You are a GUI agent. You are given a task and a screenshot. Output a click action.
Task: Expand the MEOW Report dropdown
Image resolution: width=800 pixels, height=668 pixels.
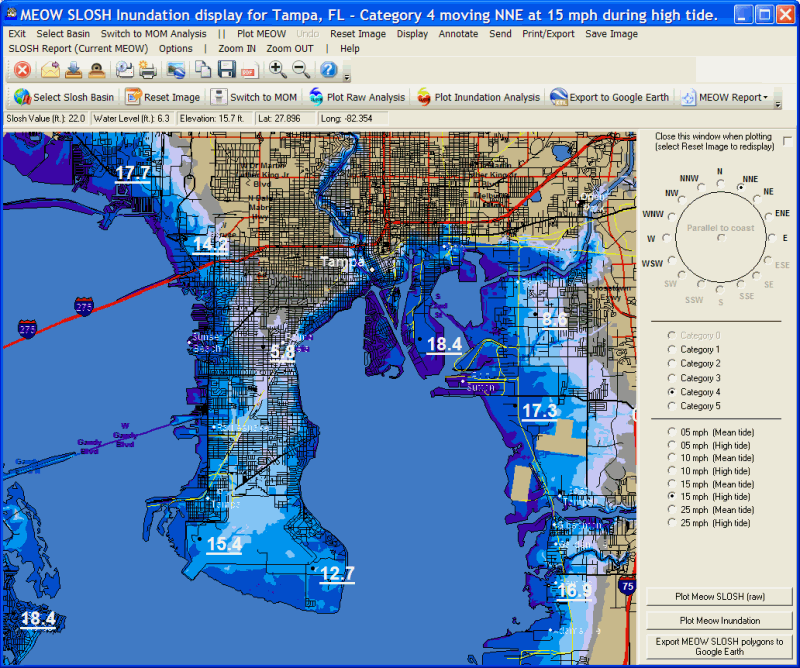[765, 97]
